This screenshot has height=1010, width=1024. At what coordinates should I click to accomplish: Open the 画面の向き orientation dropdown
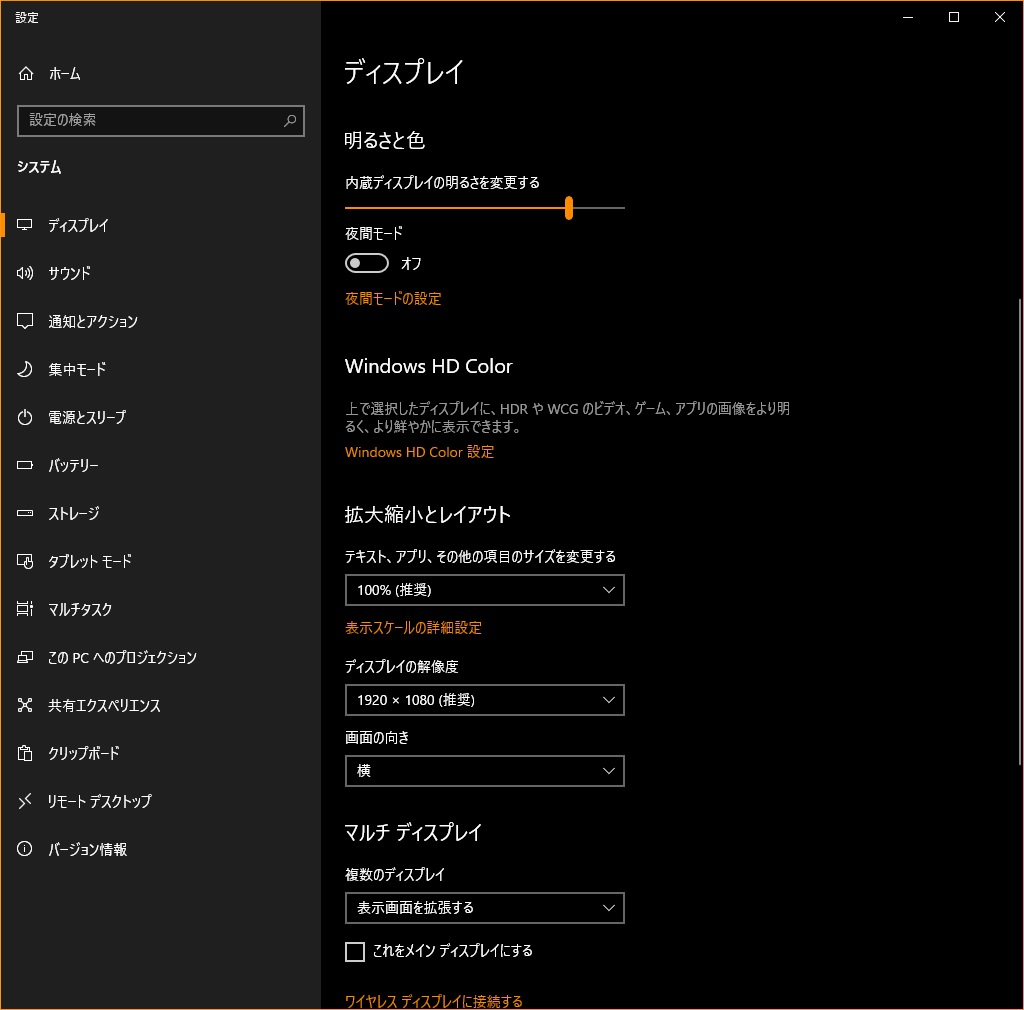(x=484, y=771)
